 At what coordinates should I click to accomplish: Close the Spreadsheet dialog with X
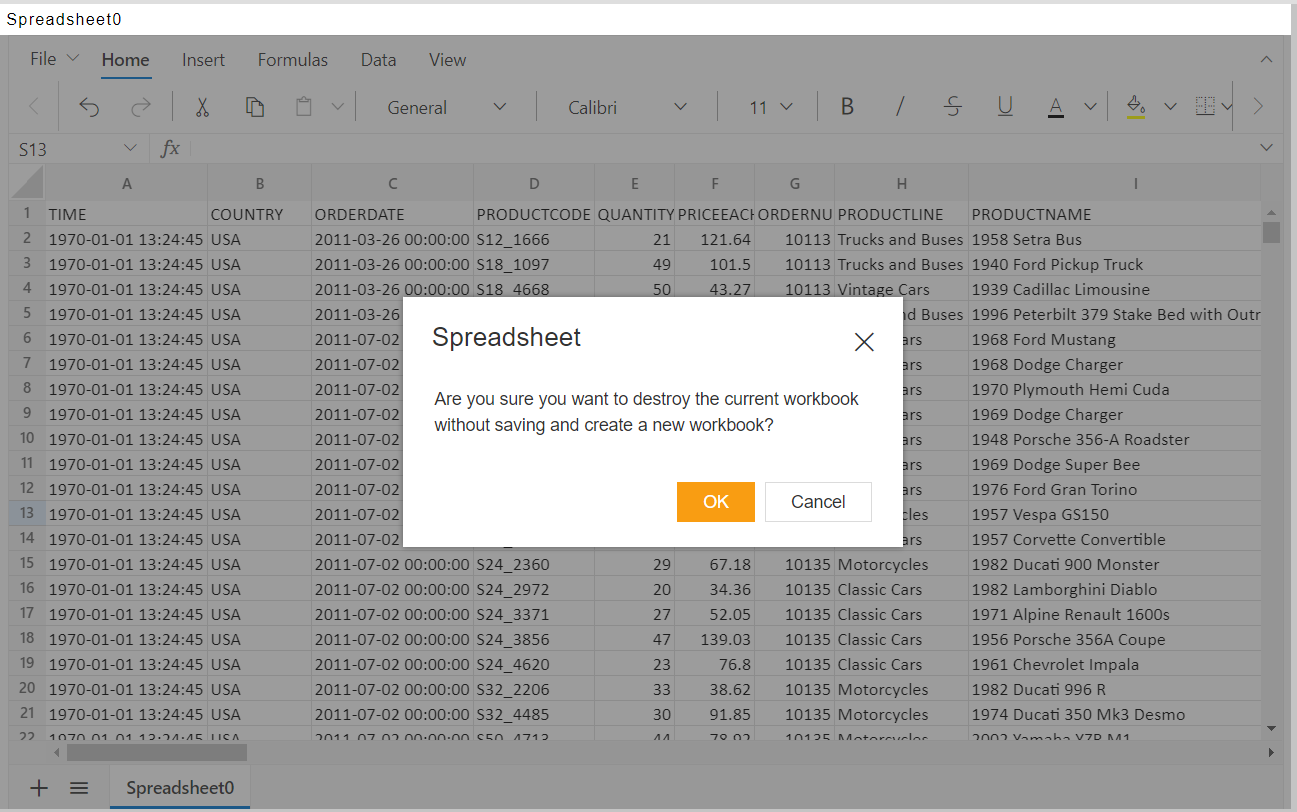tap(864, 342)
